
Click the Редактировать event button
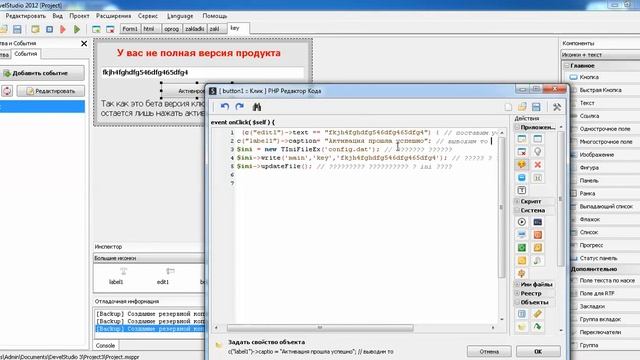[x=51, y=91]
